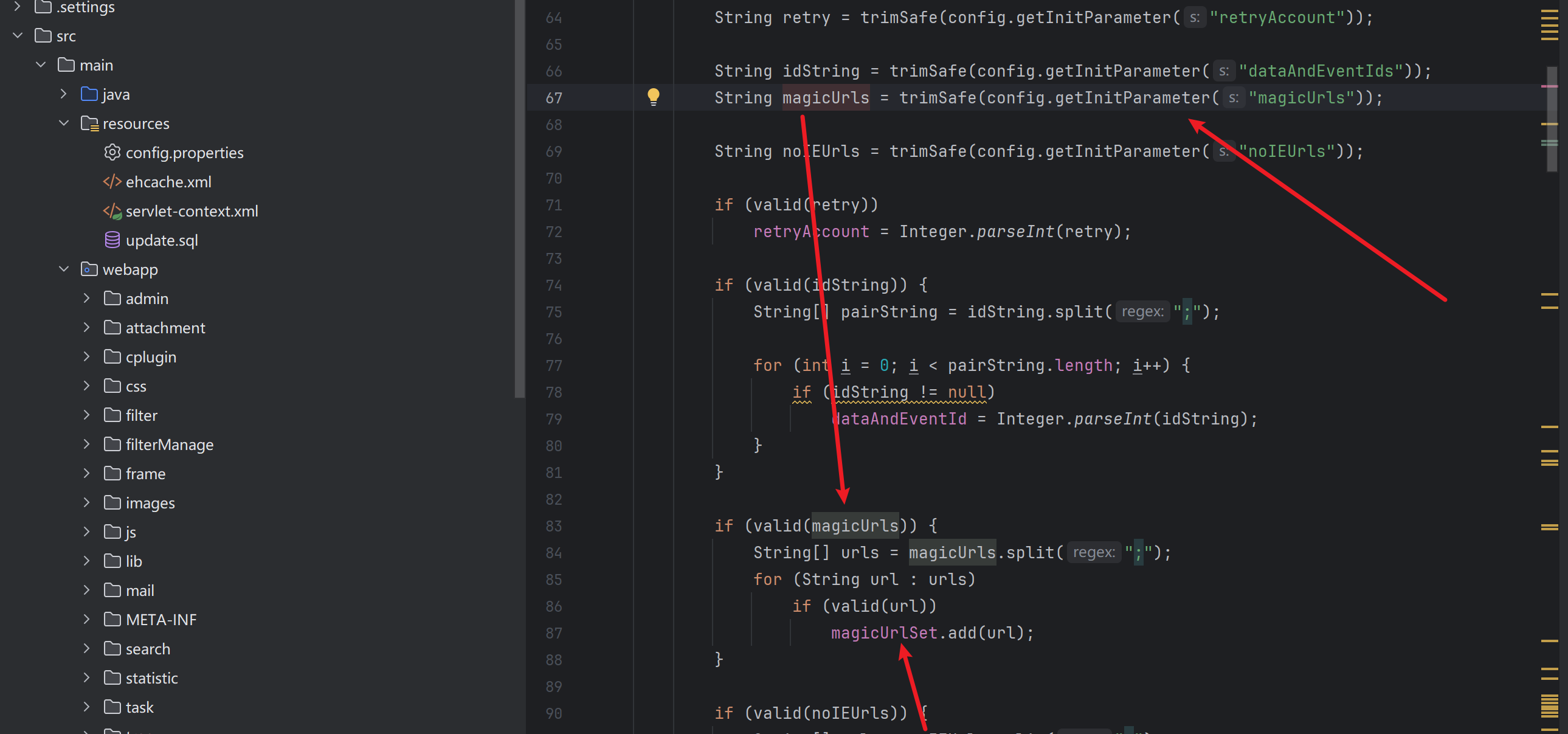Expand the META-INF folder chevron
The height and width of the screenshot is (734, 1568).
(x=86, y=620)
